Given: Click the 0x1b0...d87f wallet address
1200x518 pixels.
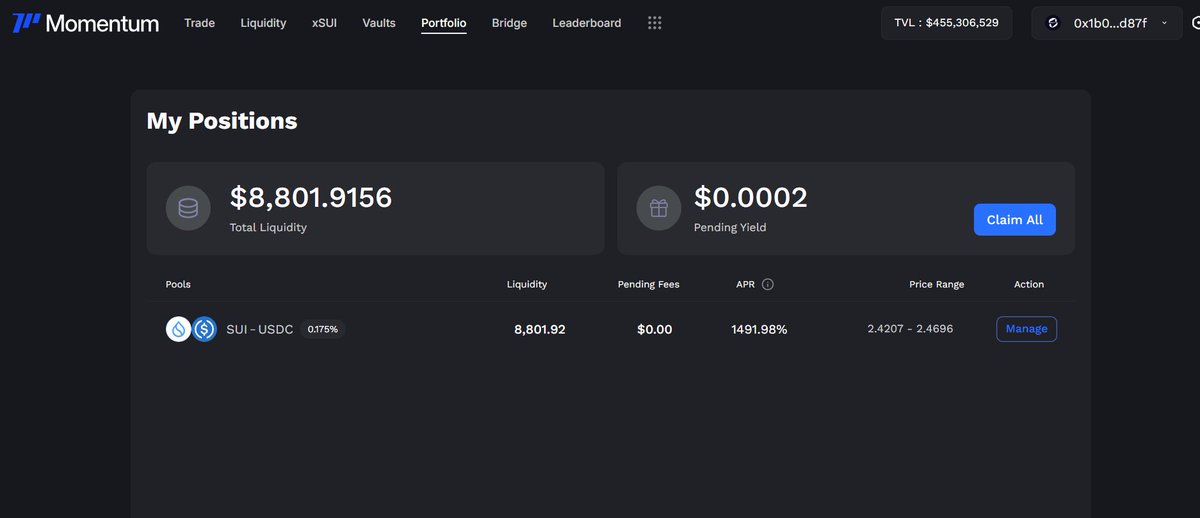Looking at the screenshot, I should point(1110,23).
